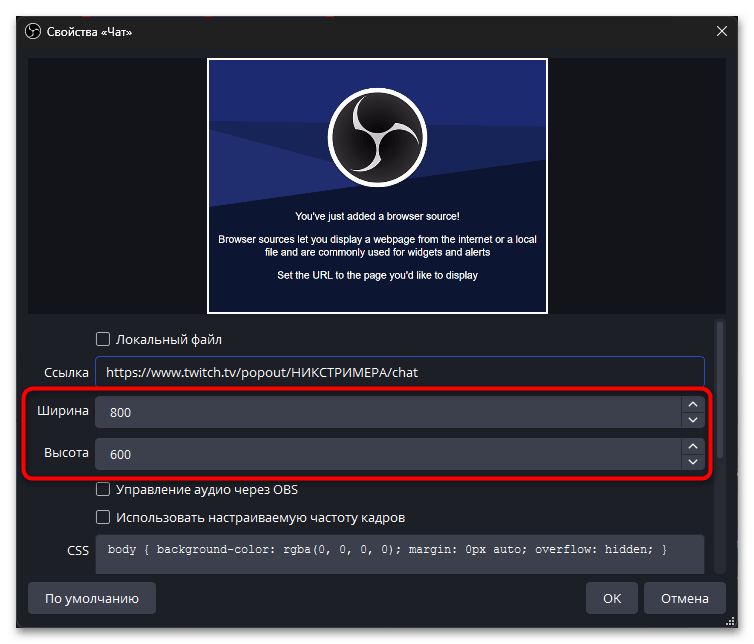Increase Ширина with the up arrow
The image size is (754, 644).
click(692, 404)
